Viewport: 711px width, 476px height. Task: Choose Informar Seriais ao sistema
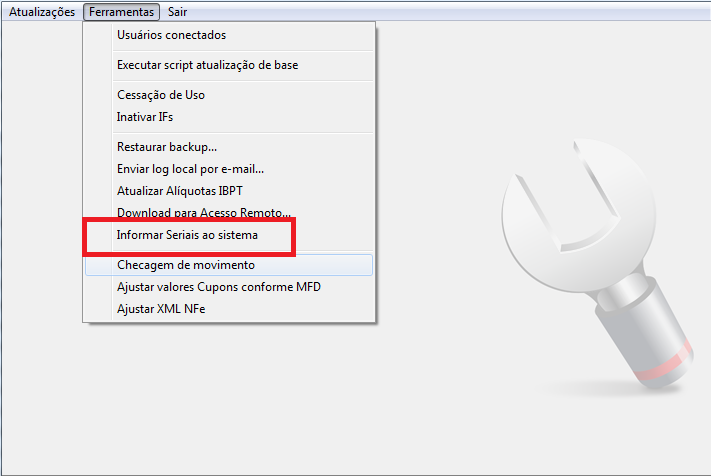coord(187,236)
